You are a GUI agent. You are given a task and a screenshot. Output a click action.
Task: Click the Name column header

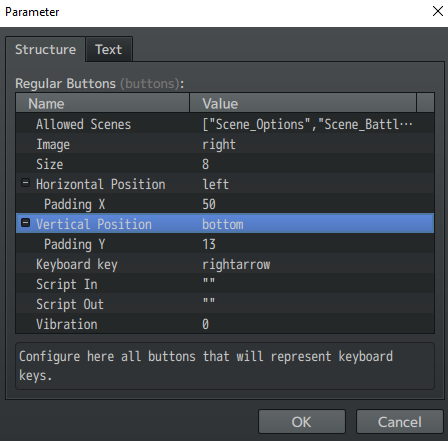(x=103, y=103)
